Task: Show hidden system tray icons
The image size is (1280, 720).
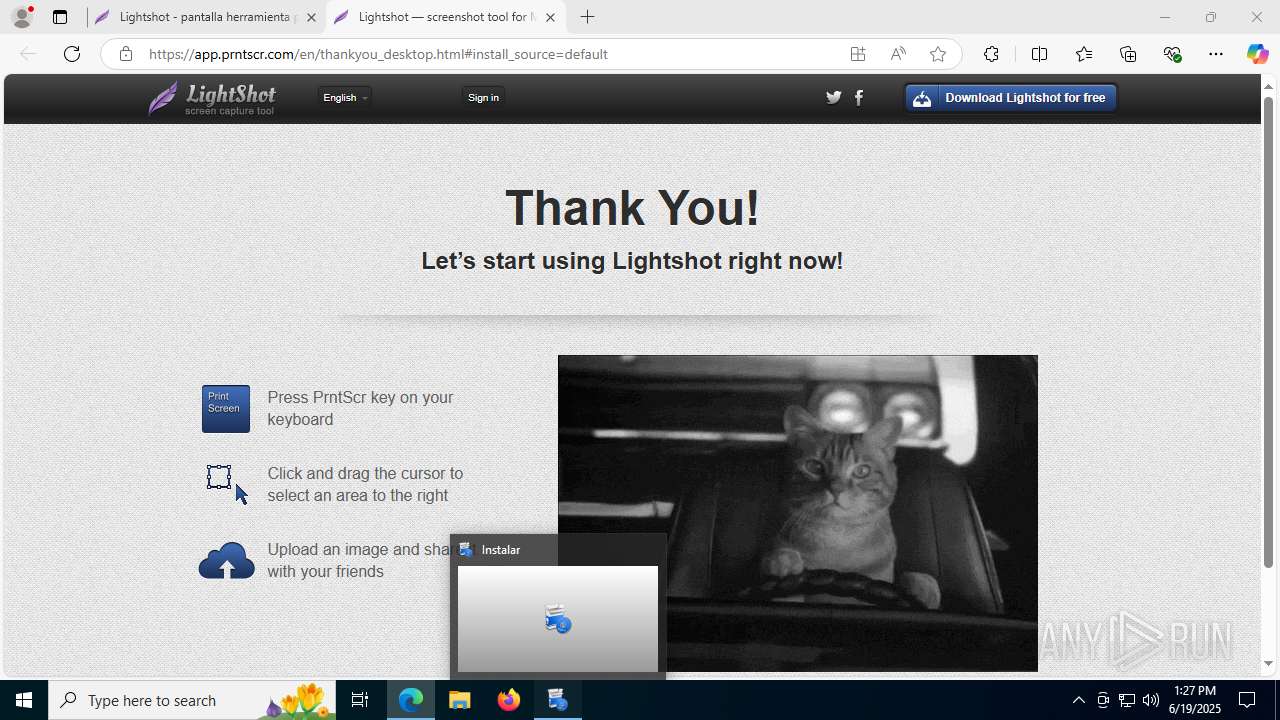Action: click(x=1078, y=700)
